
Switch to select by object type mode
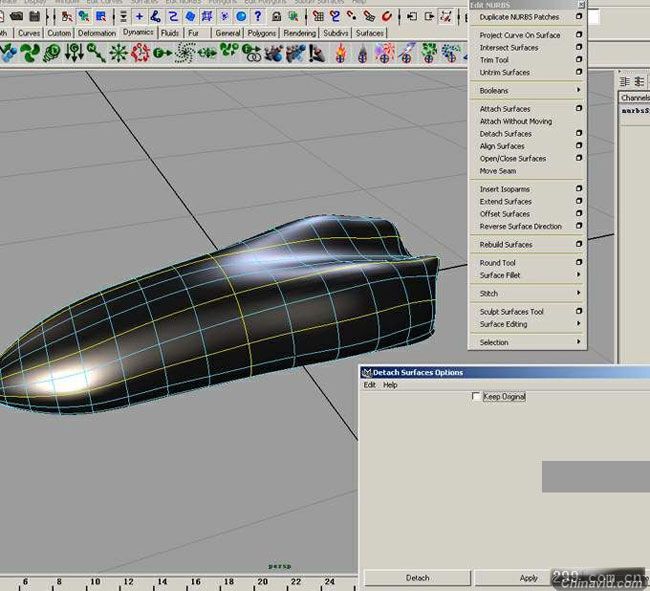[x=84, y=17]
